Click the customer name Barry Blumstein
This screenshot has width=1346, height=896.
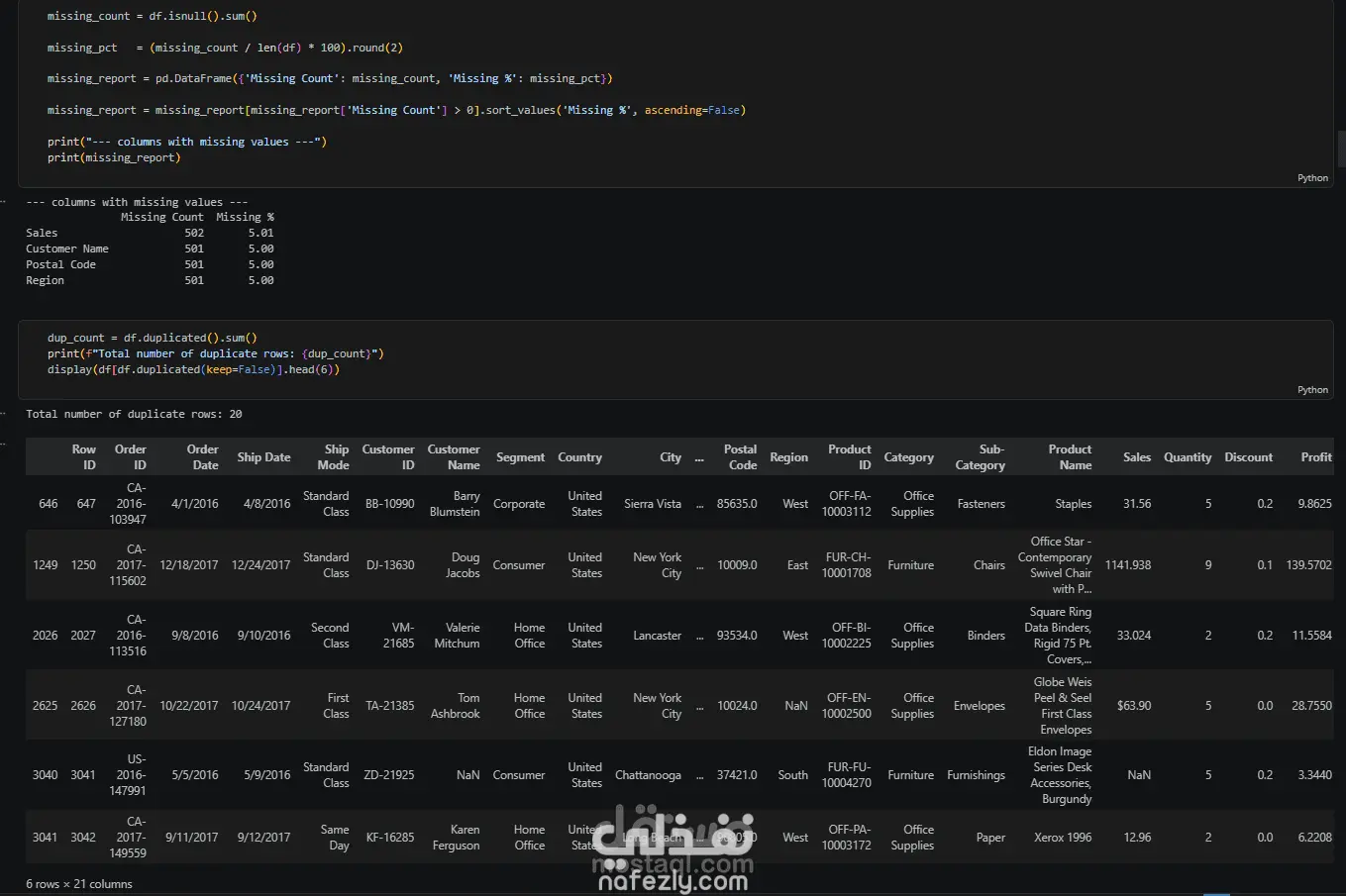[455, 504]
